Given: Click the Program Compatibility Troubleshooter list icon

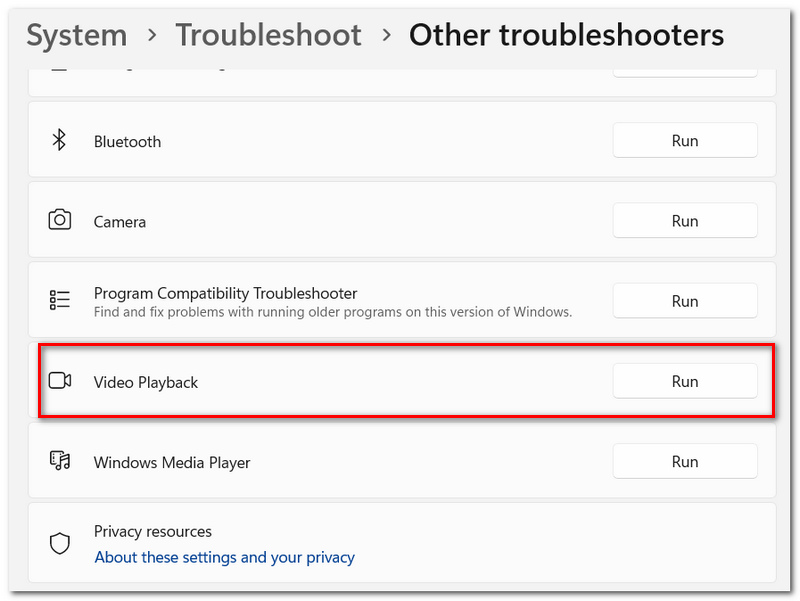Looking at the screenshot, I should point(60,300).
